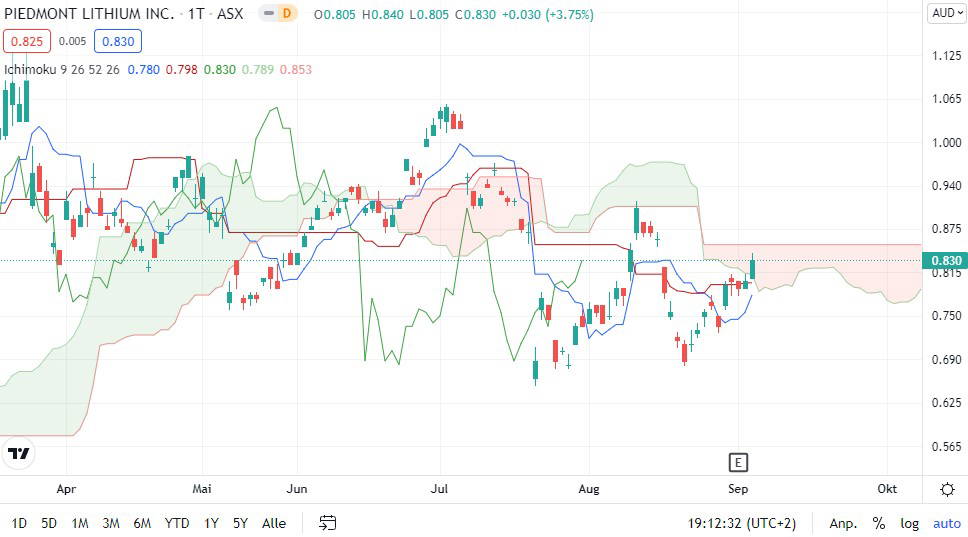Click the Ichimoku value 0.780 in blue
Image resolution: width=968 pixels, height=537 pixels.
coord(143,70)
